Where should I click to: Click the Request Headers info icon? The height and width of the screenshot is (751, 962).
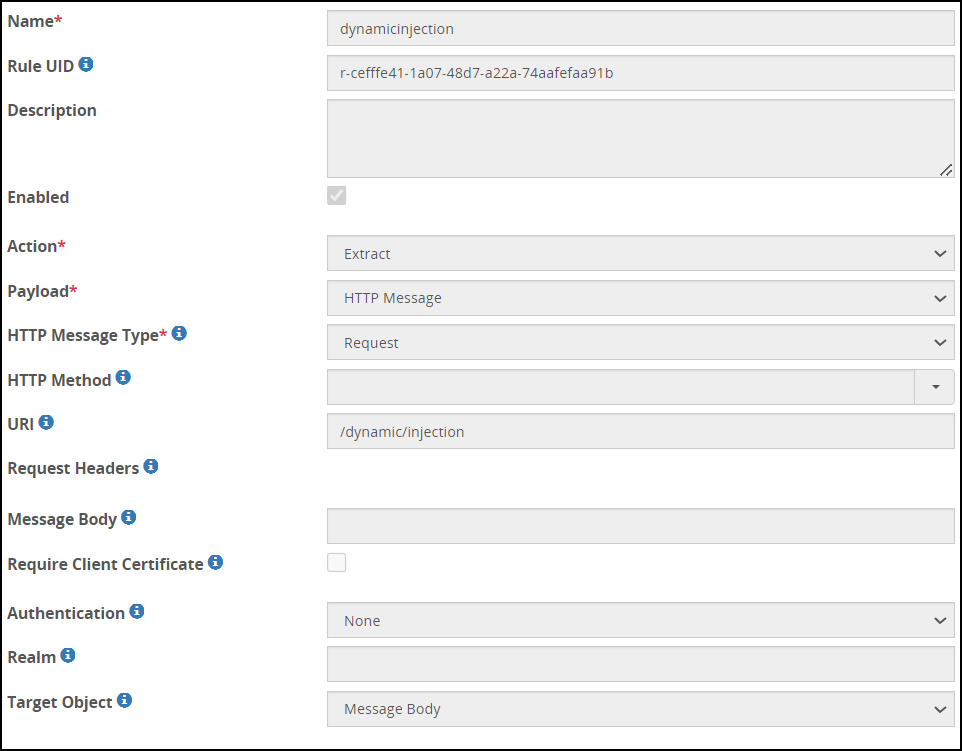tap(151, 467)
